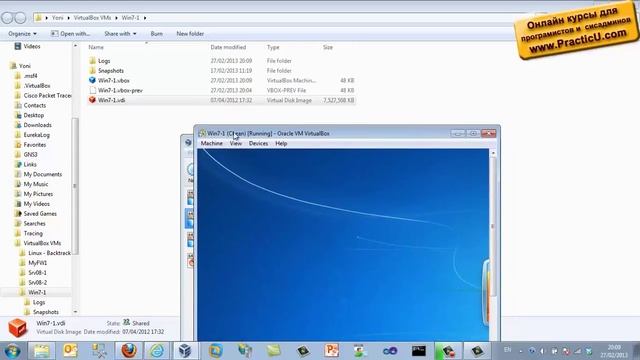Screen dimensions: 640x360
Task: Open the Help menu in VirtualBox
Action: (281, 144)
